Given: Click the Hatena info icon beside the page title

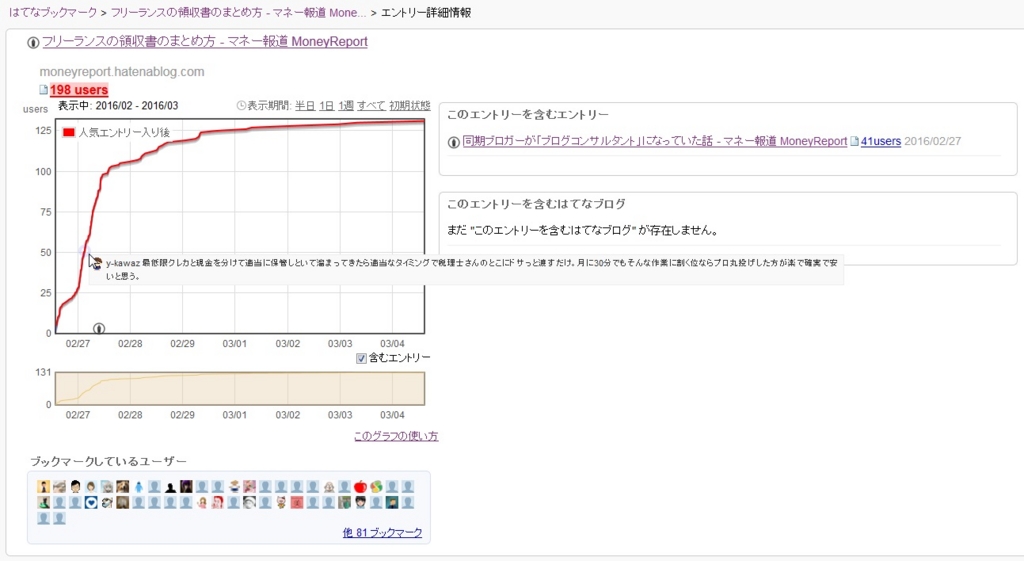Looking at the screenshot, I should click(x=33, y=42).
